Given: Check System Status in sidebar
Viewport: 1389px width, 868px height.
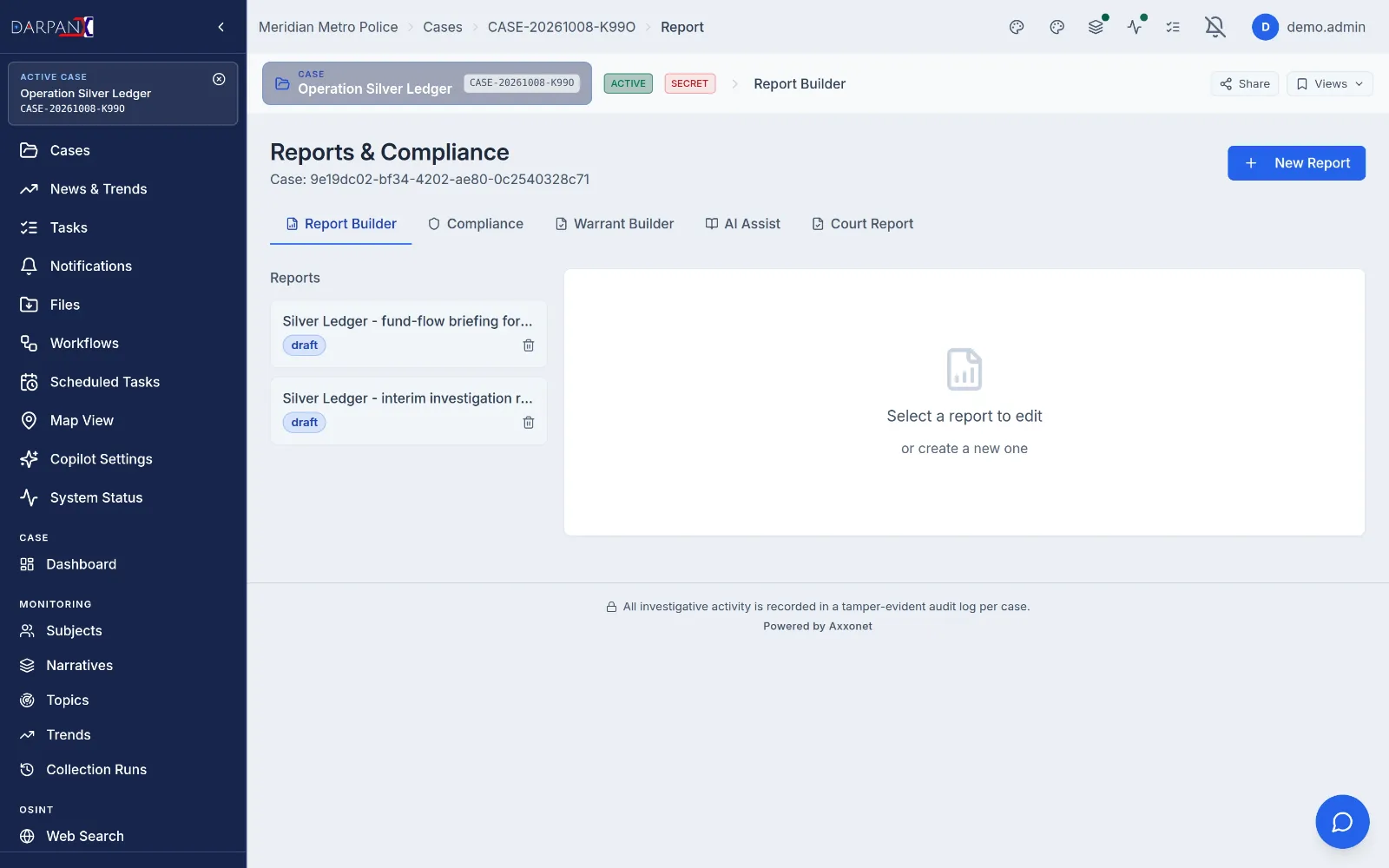Looking at the screenshot, I should click(x=123, y=497).
